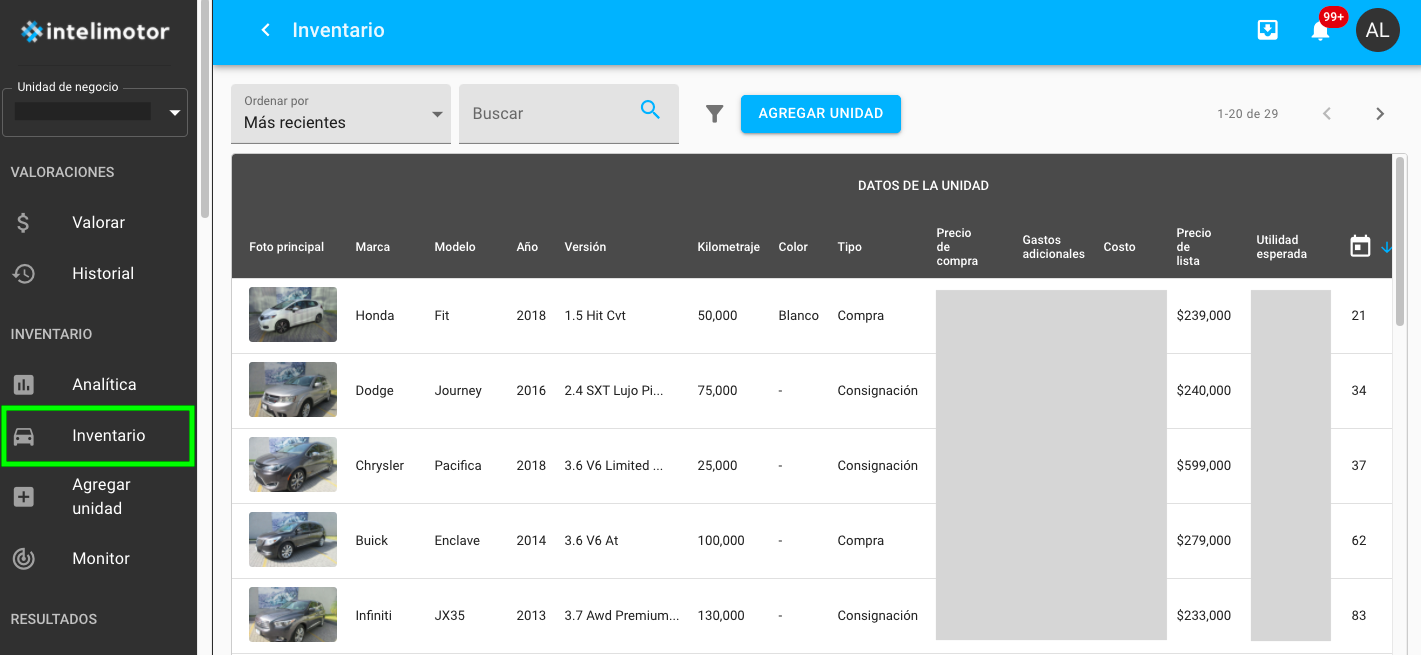Click the Journey model cell
This screenshot has height=655, width=1421.
click(x=458, y=390)
